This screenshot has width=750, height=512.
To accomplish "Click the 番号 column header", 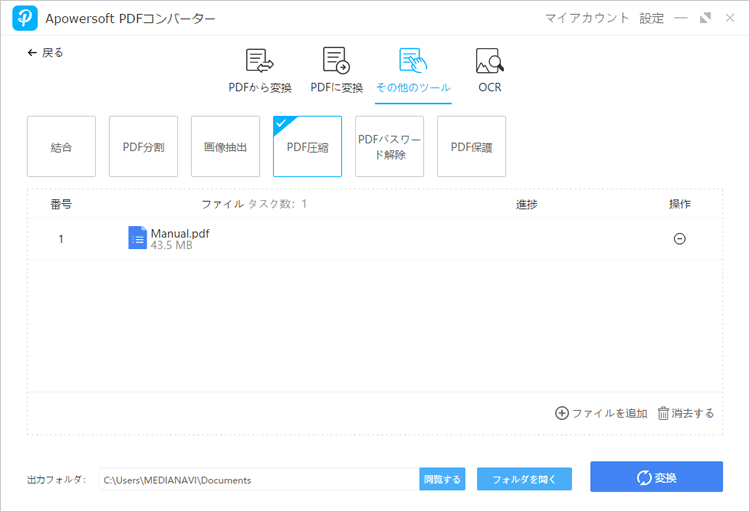I will 61,204.
